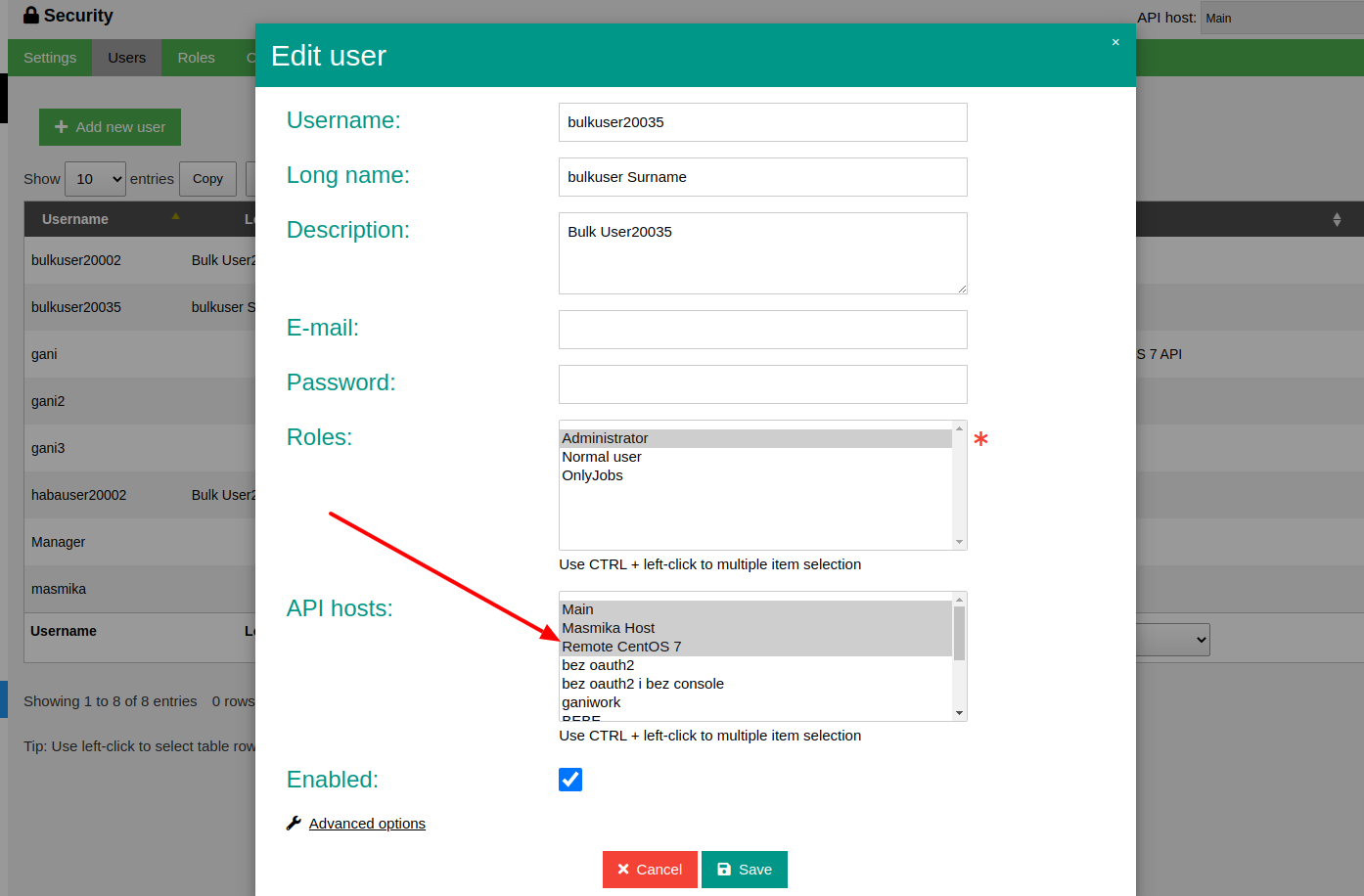Select the bulkuser20035 table row
Image resolution: width=1364 pixels, height=896 pixels.
[140, 307]
